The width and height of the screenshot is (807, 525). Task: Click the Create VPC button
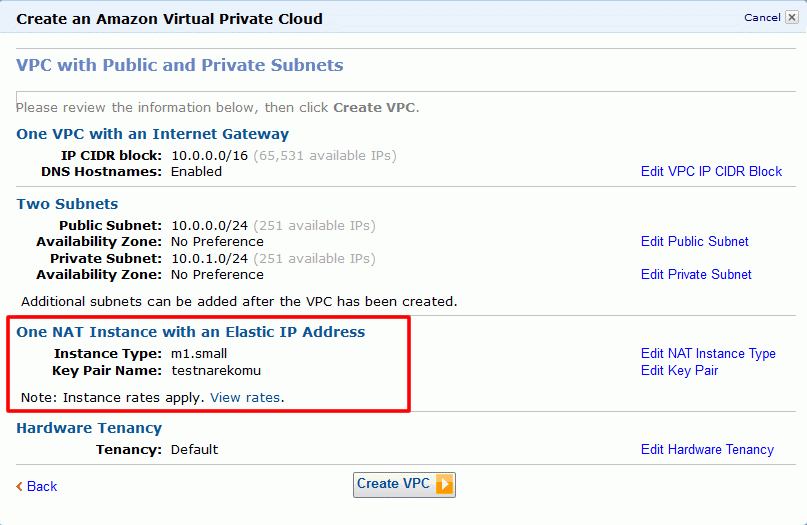(x=404, y=484)
